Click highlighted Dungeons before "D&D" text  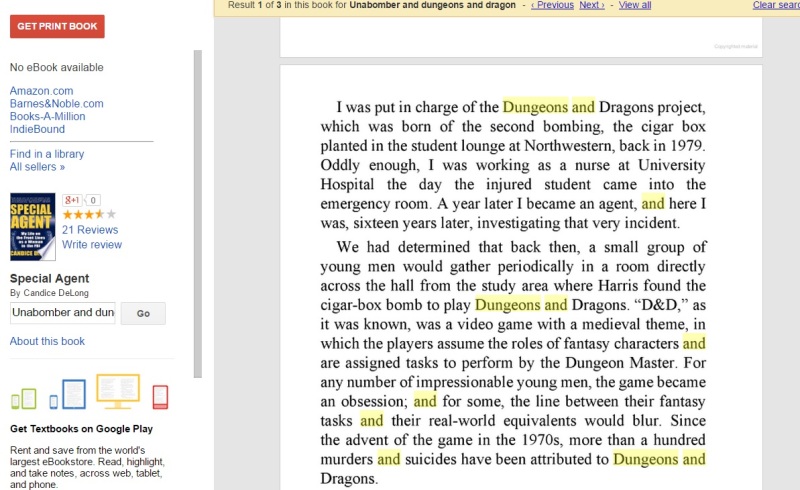[508, 305]
